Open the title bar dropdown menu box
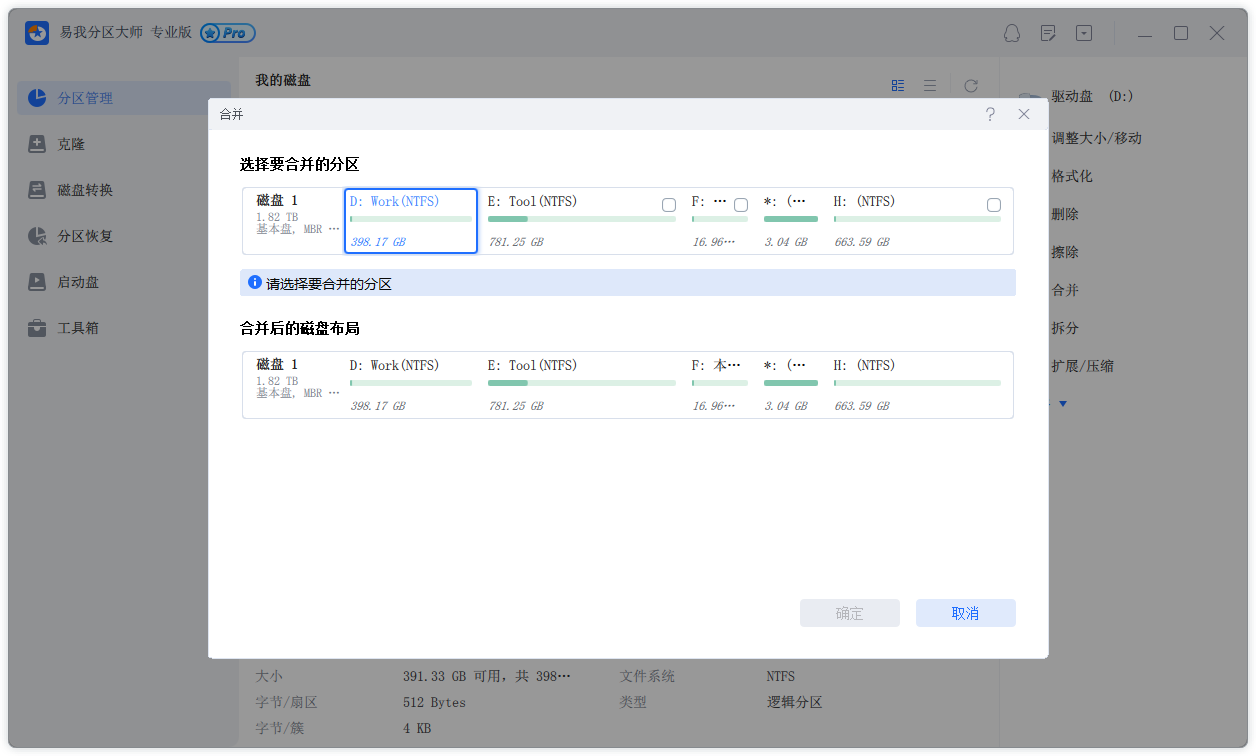Image resolution: width=1256 pixels, height=756 pixels. click(1084, 33)
